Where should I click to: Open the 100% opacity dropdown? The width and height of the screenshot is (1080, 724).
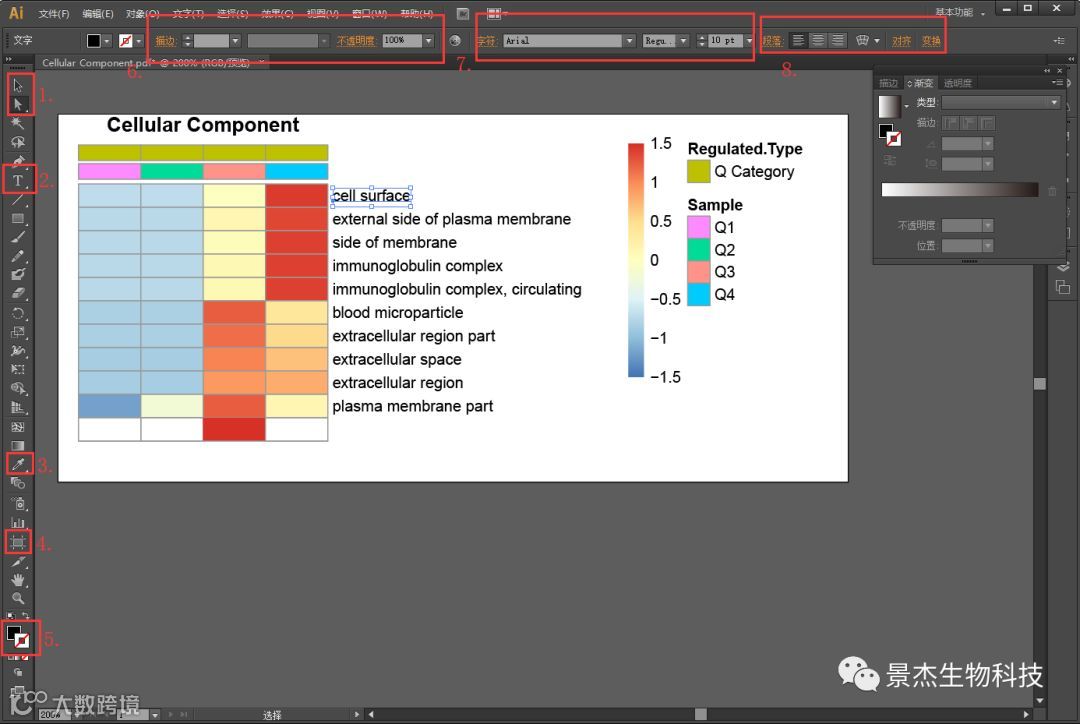tap(428, 41)
